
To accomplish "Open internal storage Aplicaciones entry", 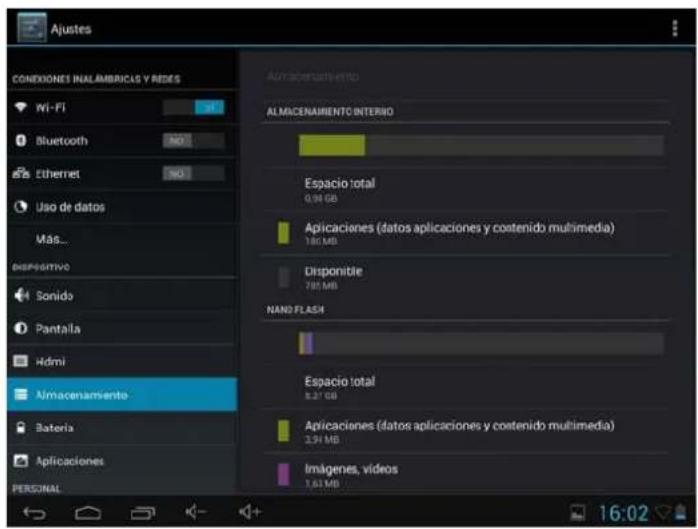I will (x=466, y=233).
